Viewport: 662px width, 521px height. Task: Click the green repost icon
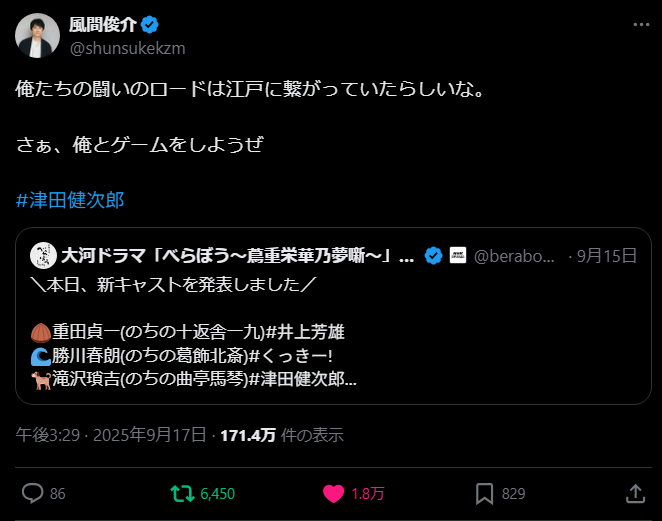coord(182,493)
